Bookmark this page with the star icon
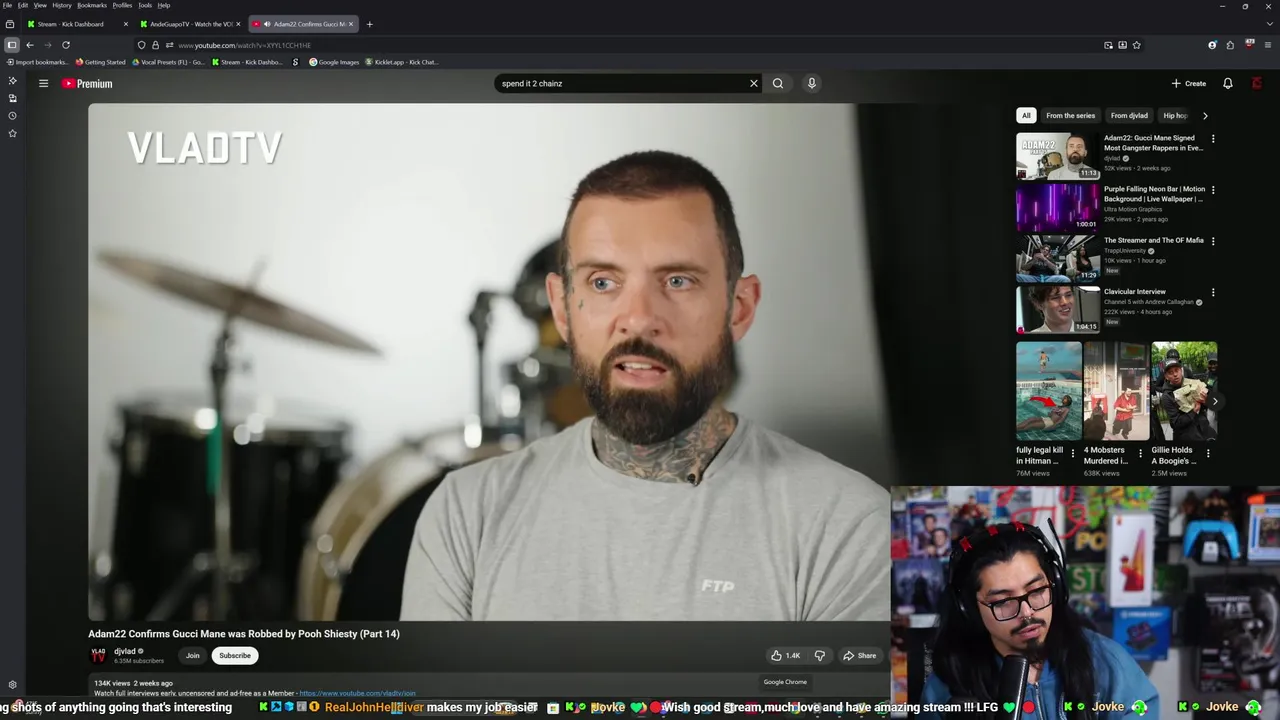The image size is (1280, 720). tap(1137, 45)
